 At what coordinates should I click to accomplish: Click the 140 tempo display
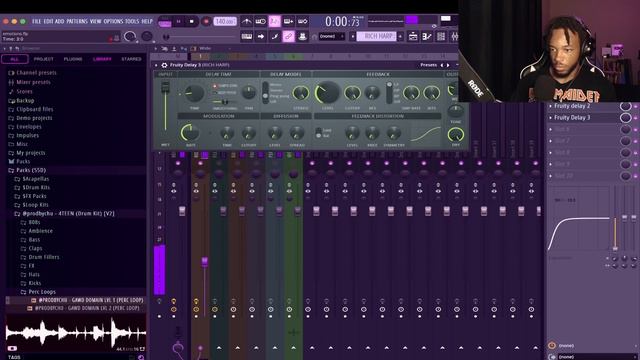point(225,21)
